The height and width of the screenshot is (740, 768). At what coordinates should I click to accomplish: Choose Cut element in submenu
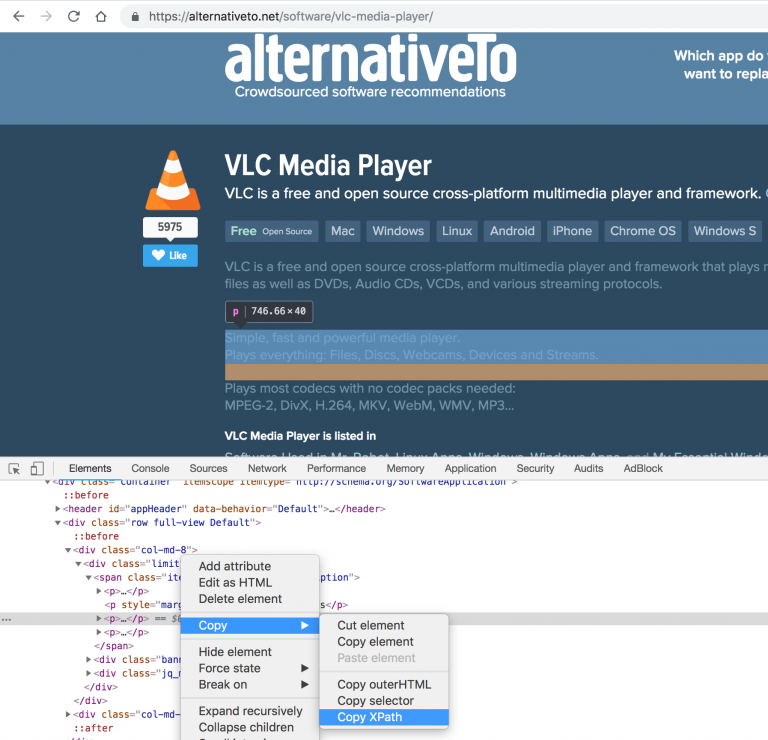(384, 625)
